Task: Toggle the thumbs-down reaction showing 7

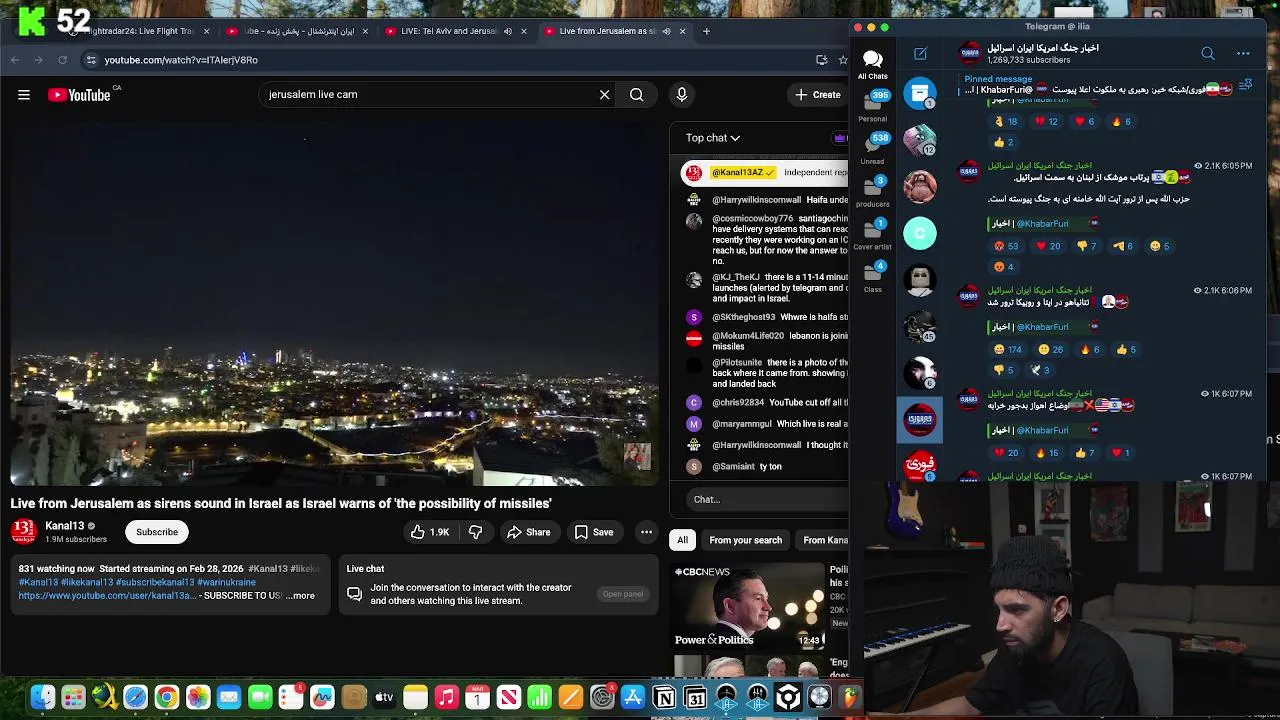Action: (1088, 246)
